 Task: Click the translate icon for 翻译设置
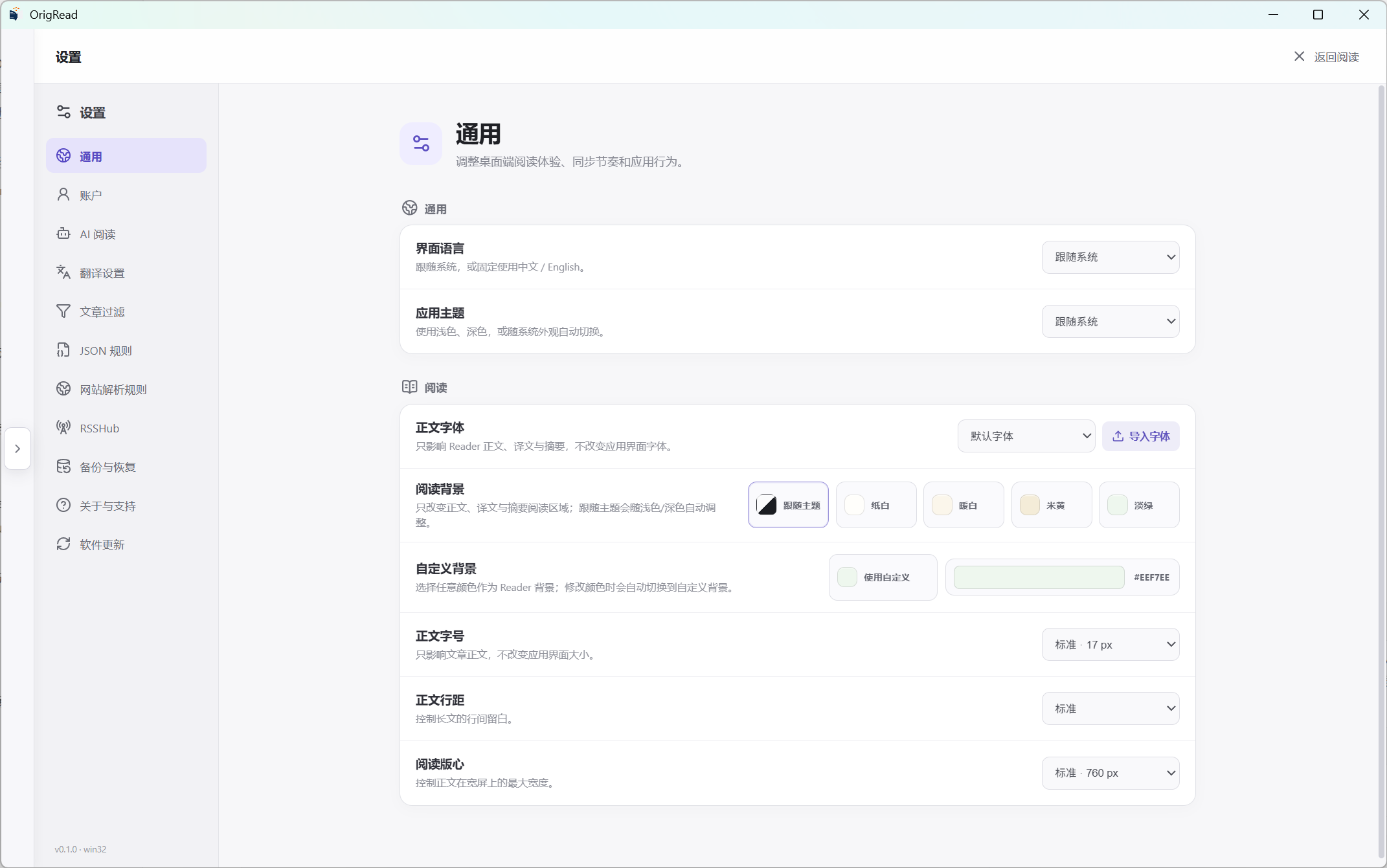tap(63, 273)
